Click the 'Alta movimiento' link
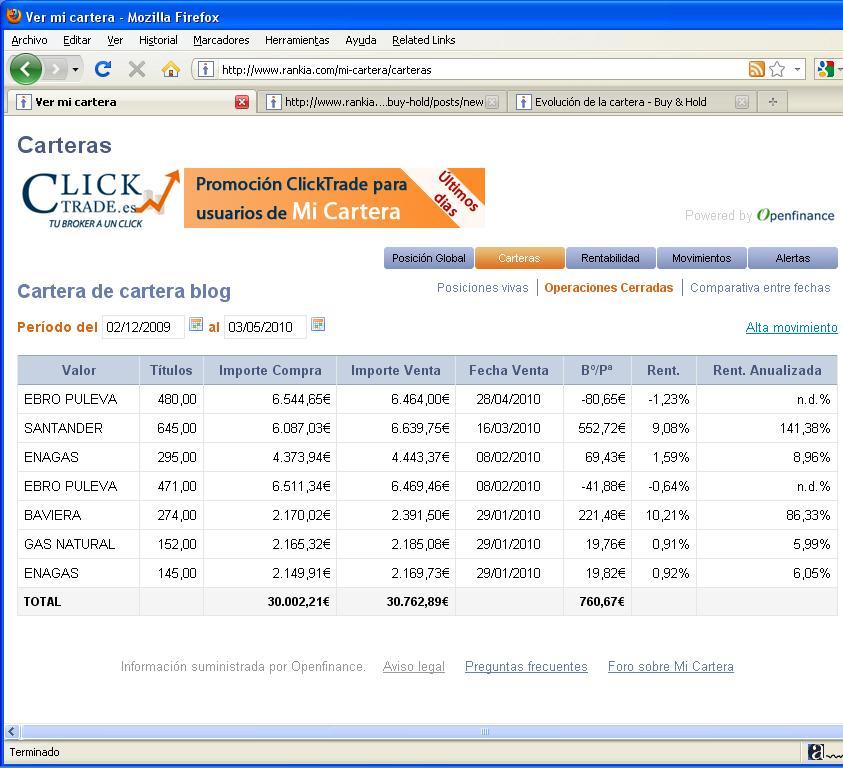 coord(791,328)
